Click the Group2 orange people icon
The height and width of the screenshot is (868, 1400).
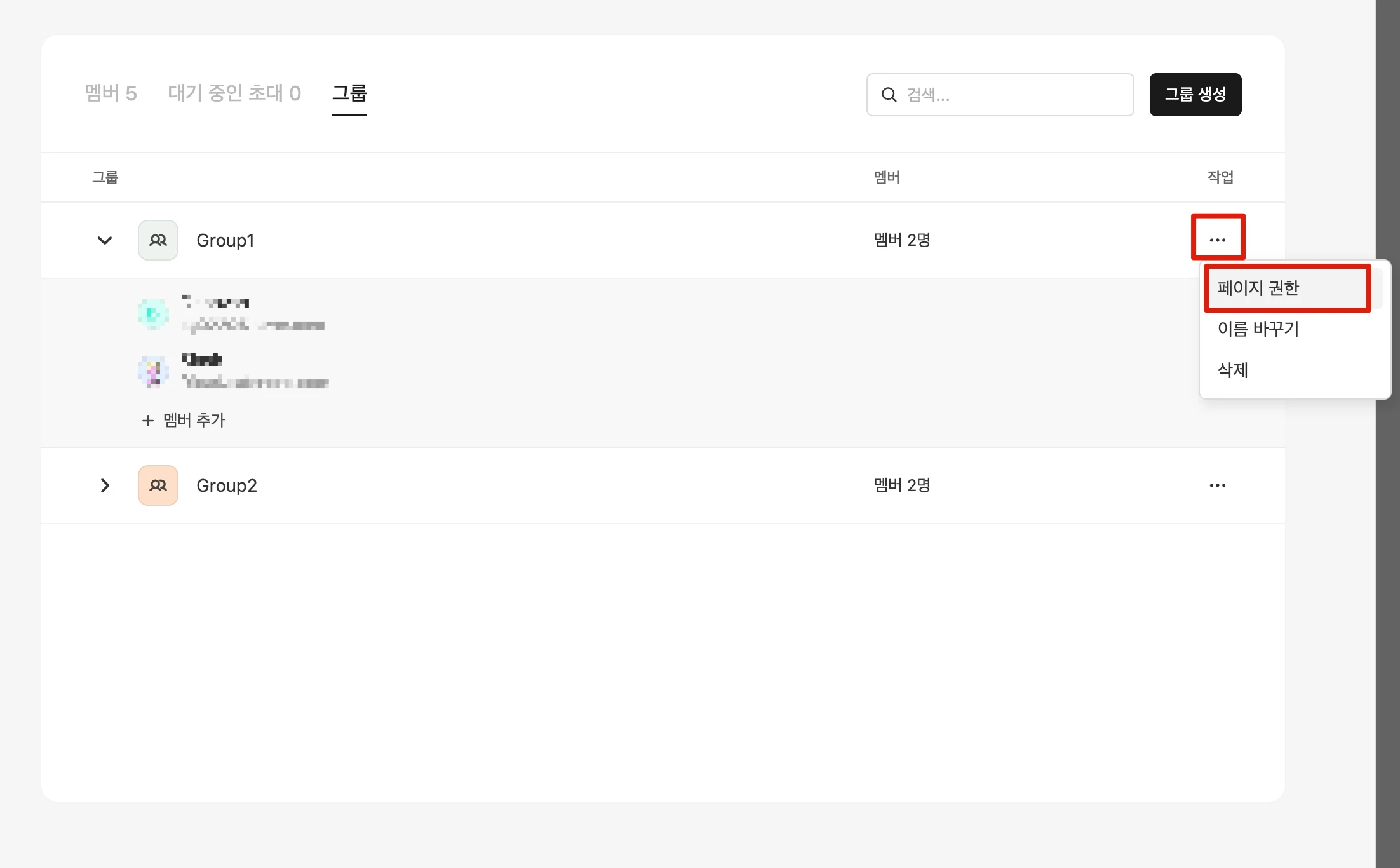pyautogui.click(x=158, y=485)
